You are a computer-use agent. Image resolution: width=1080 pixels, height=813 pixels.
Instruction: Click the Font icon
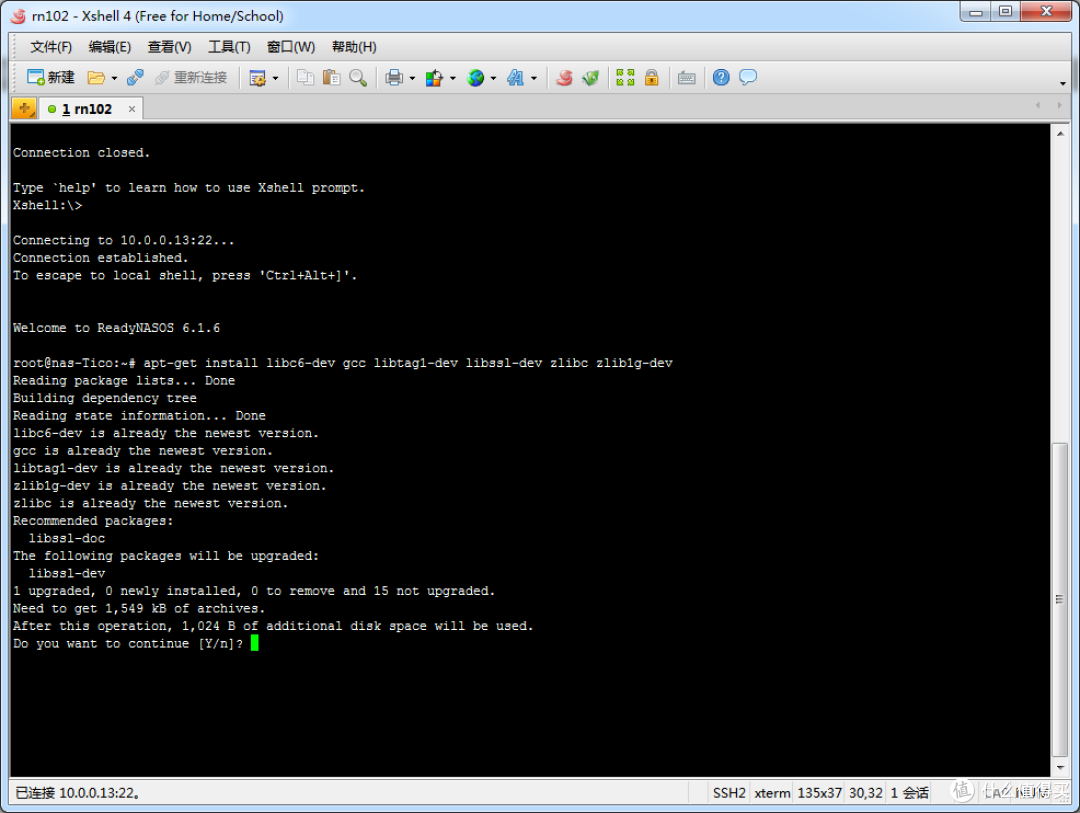[x=515, y=78]
